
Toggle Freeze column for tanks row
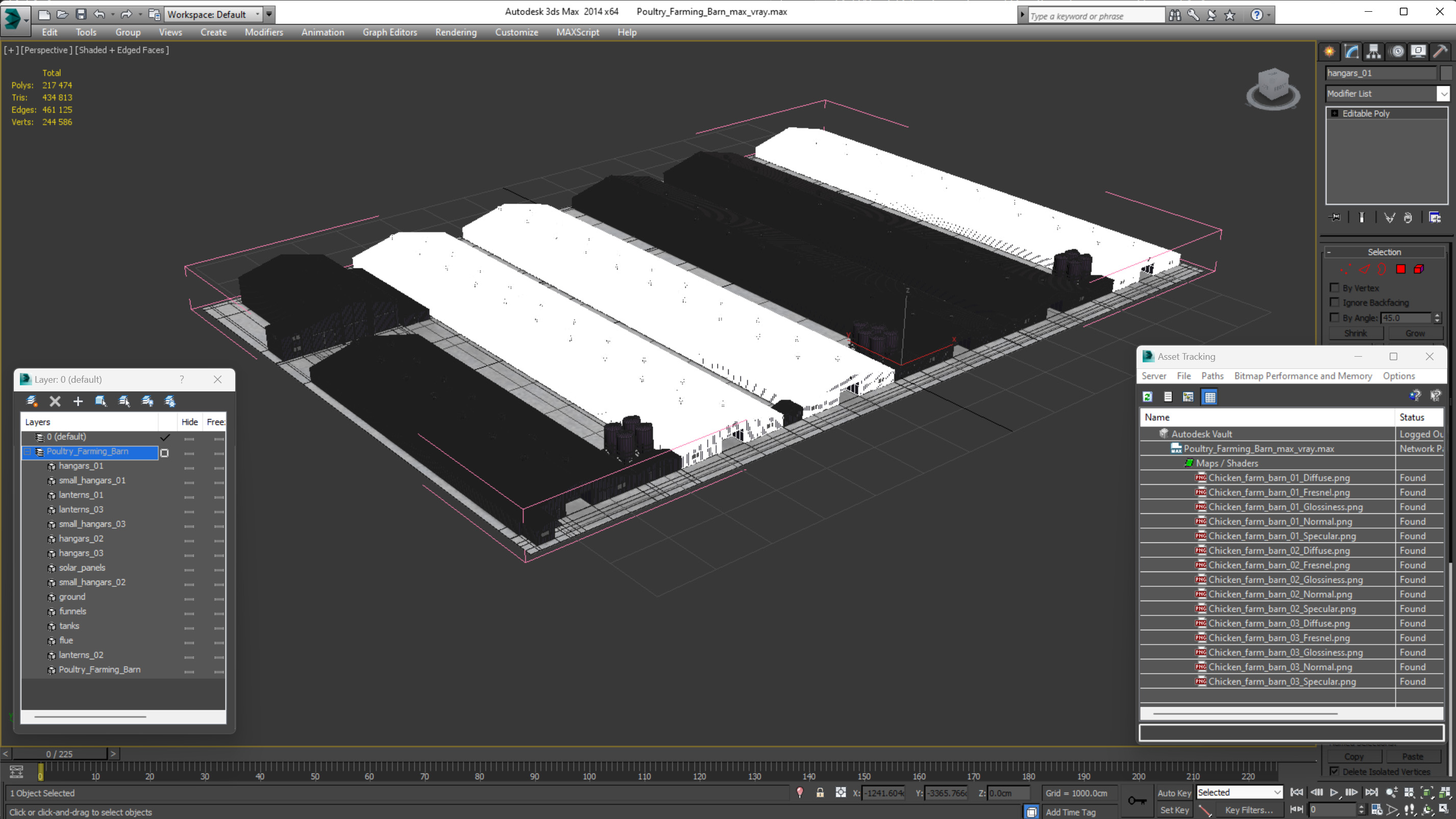(219, 628)
